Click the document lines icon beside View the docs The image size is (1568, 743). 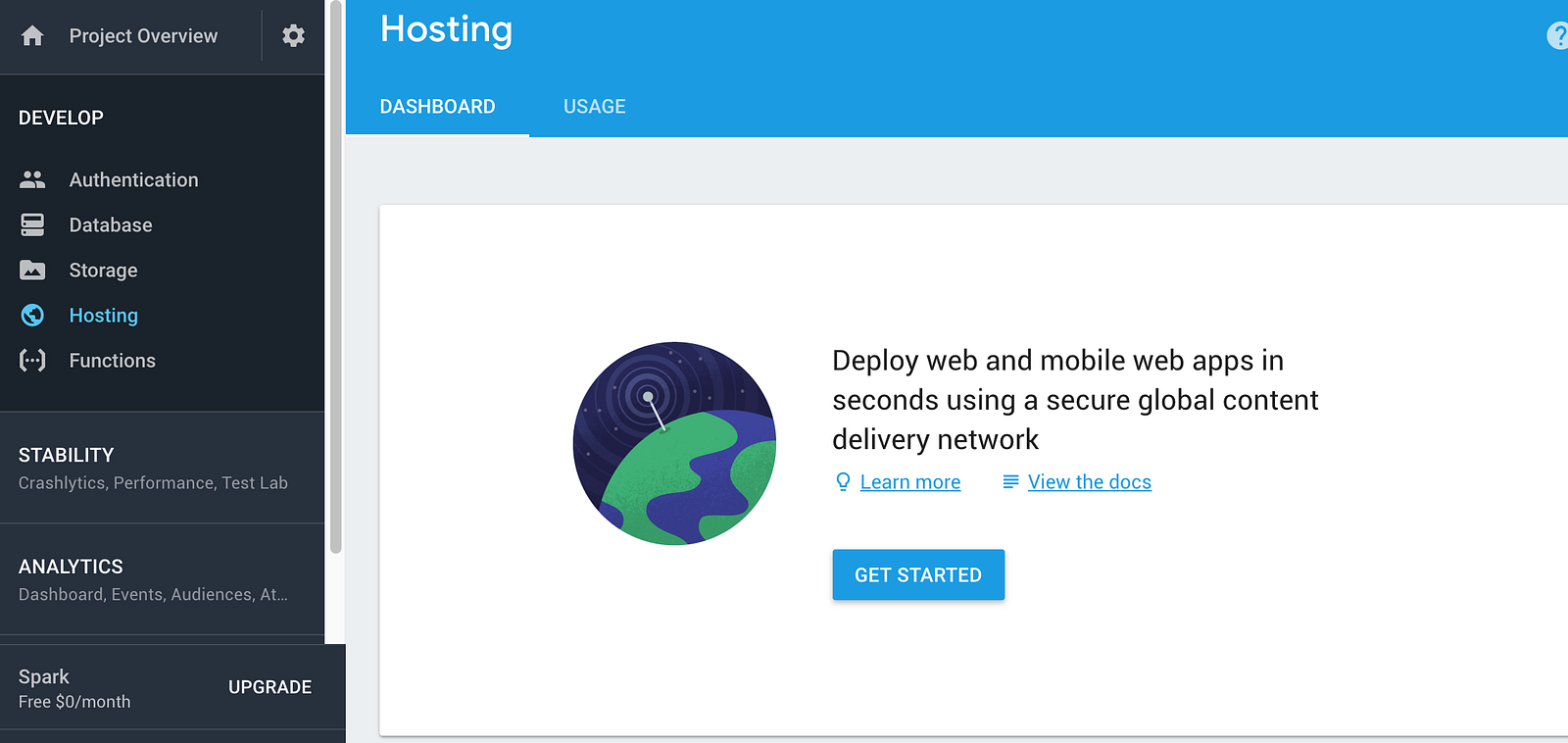point(1010,481)
